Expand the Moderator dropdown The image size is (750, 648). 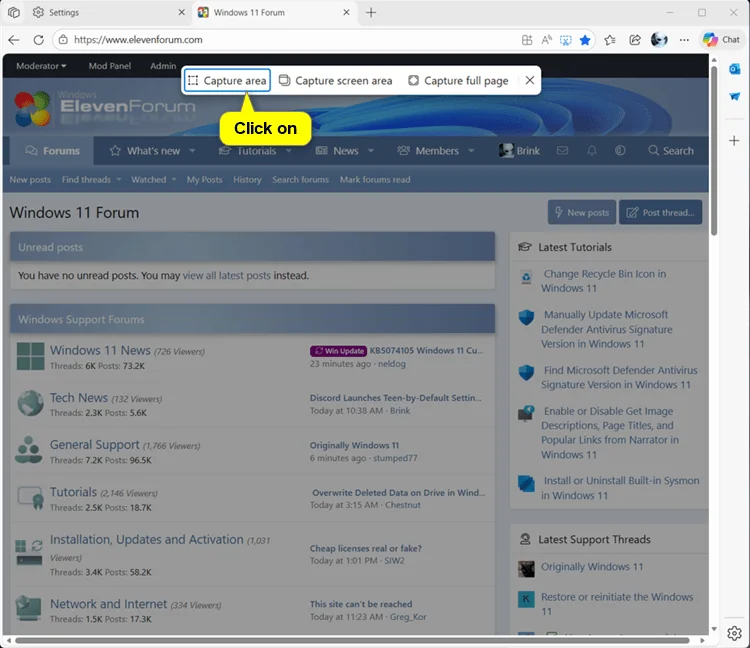coord(41,66)
